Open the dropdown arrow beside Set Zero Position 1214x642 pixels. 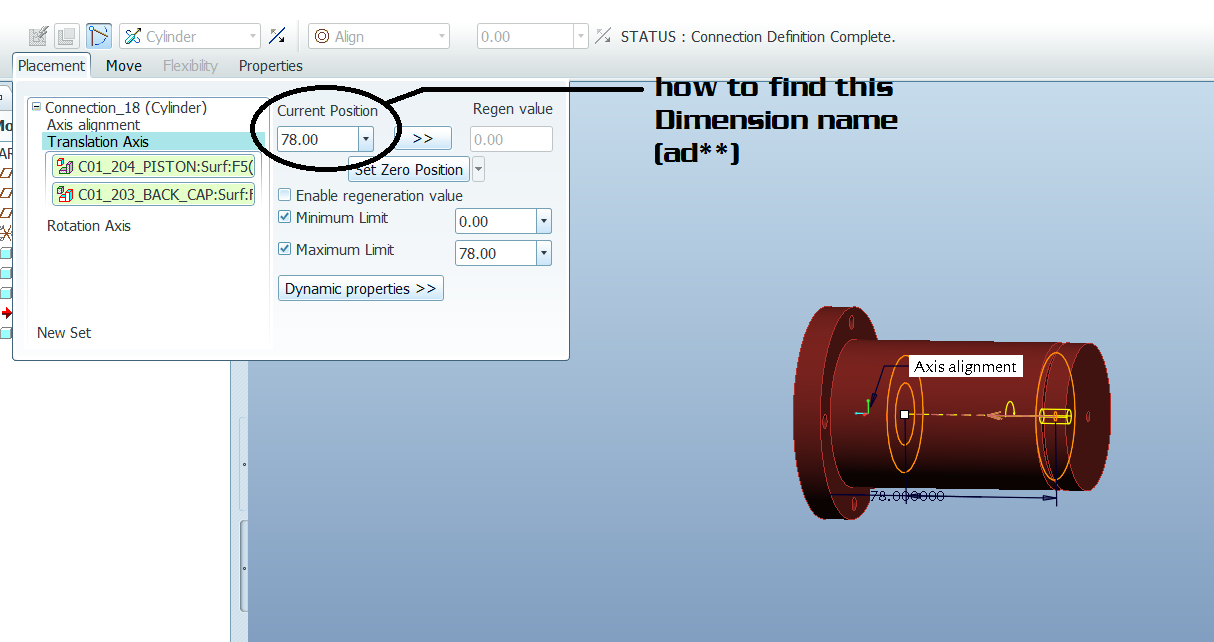click(x=478, y=169)
